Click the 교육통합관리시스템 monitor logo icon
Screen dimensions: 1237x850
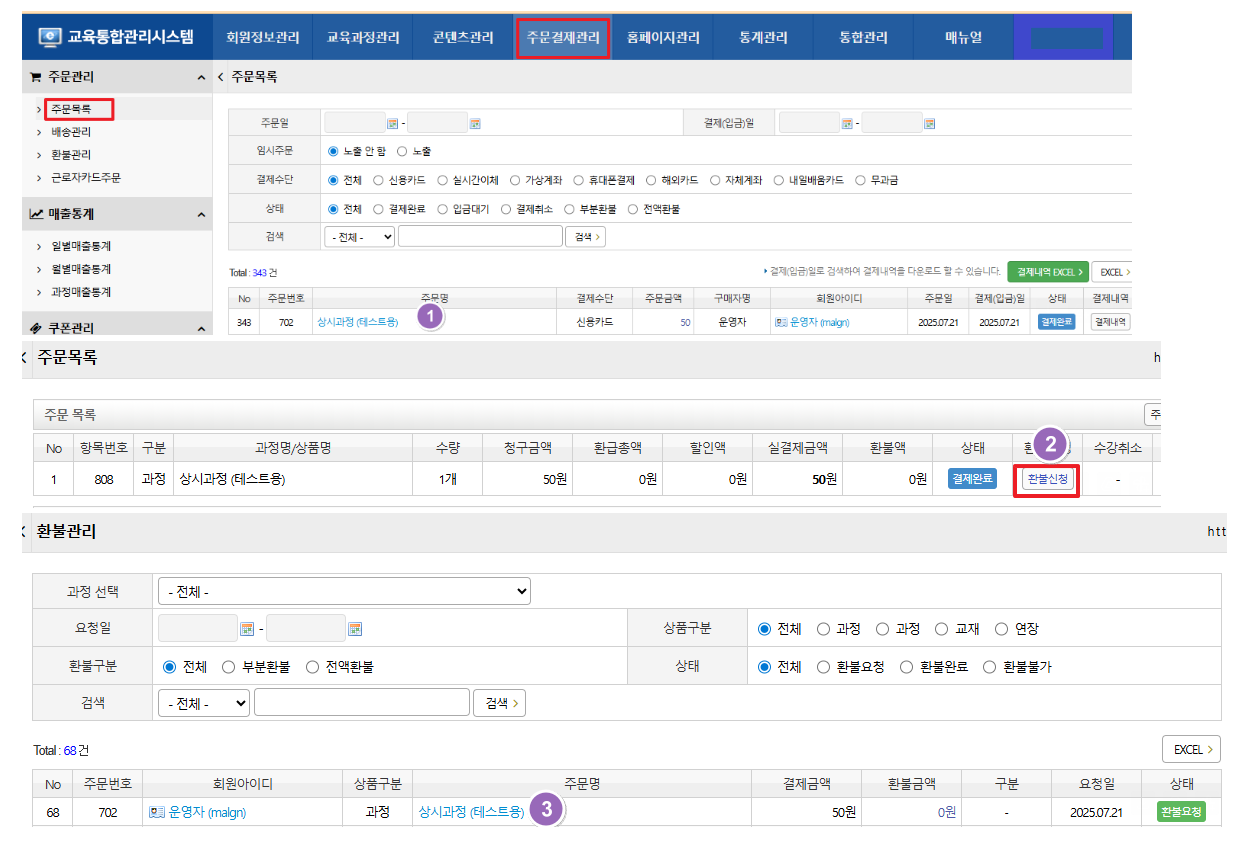pyautogui.click(x=50, y=38)
